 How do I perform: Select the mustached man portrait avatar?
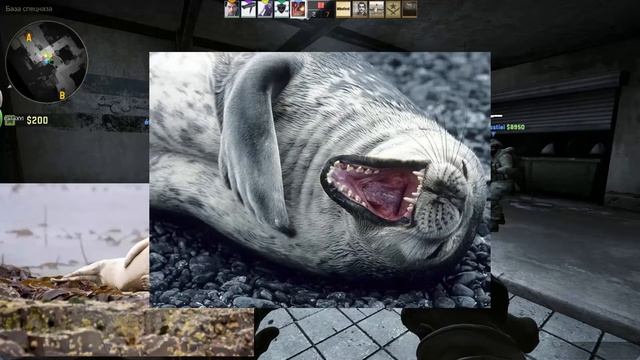point(360,9)
